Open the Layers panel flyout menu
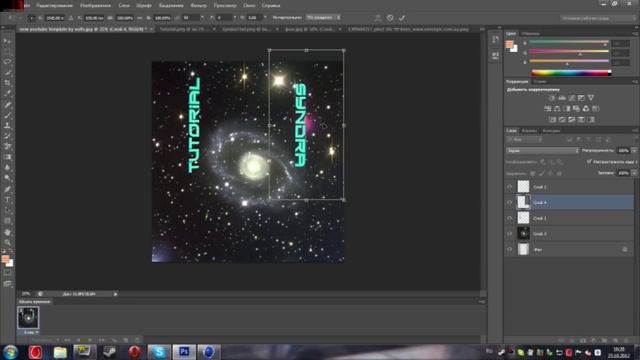This screenshot has width=640, height=360. click(635, 131)
